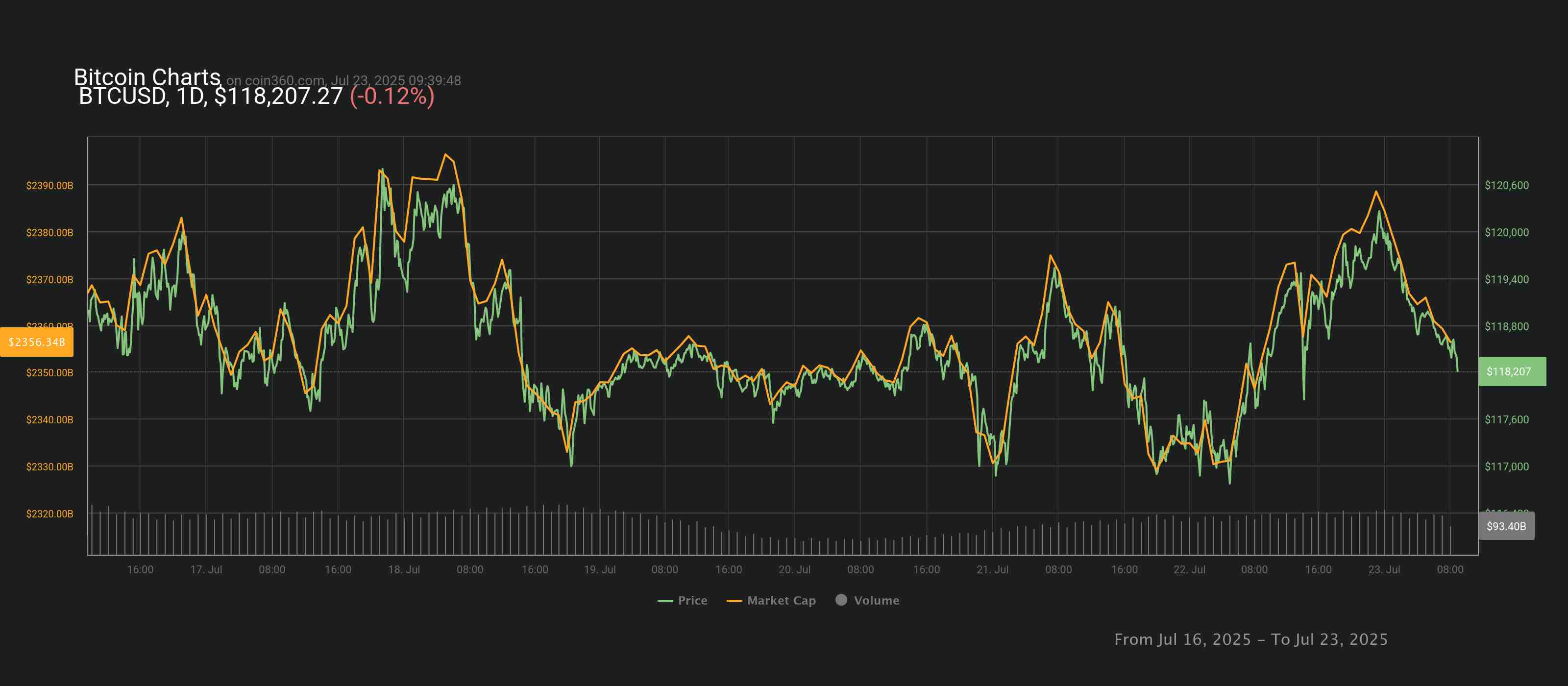The image size is (1568, 686).
Task: Click the Bitcoin Charts title
Action: [147, 77]
